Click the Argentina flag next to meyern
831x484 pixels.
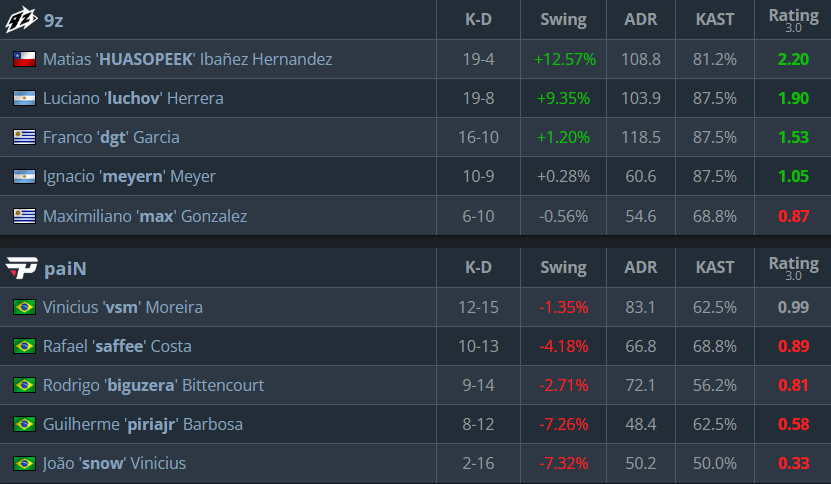click(x=24, y=176)
